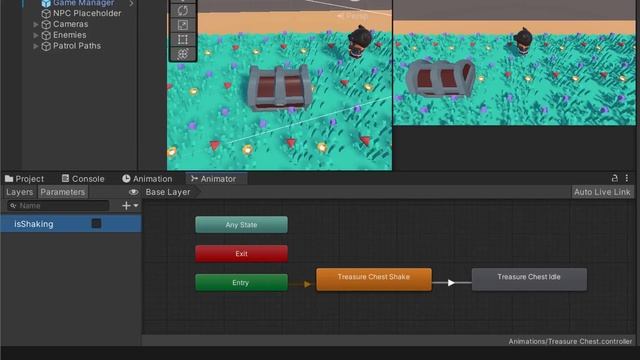The height and width of the screenshot is (360, 640).
Task: Click the Animations/Treasure Chest.controller path text
Action: click(x=570, y=341)
